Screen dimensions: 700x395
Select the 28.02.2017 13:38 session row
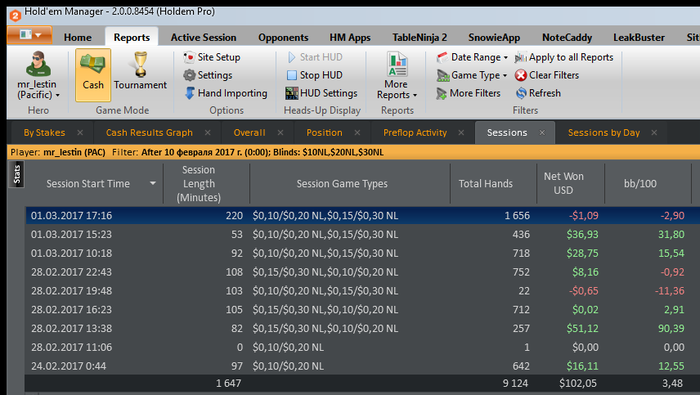tap(362, 328)
